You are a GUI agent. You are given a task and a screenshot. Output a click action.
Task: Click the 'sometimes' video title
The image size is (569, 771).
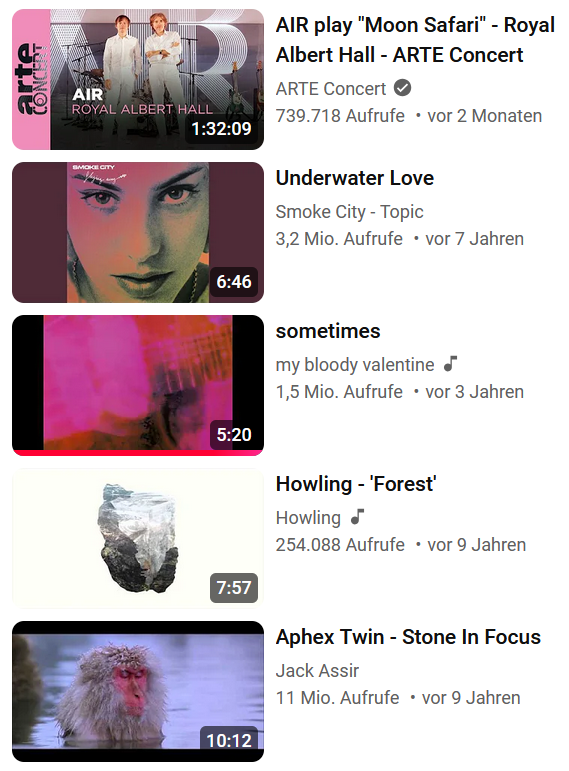click(328, 331)
